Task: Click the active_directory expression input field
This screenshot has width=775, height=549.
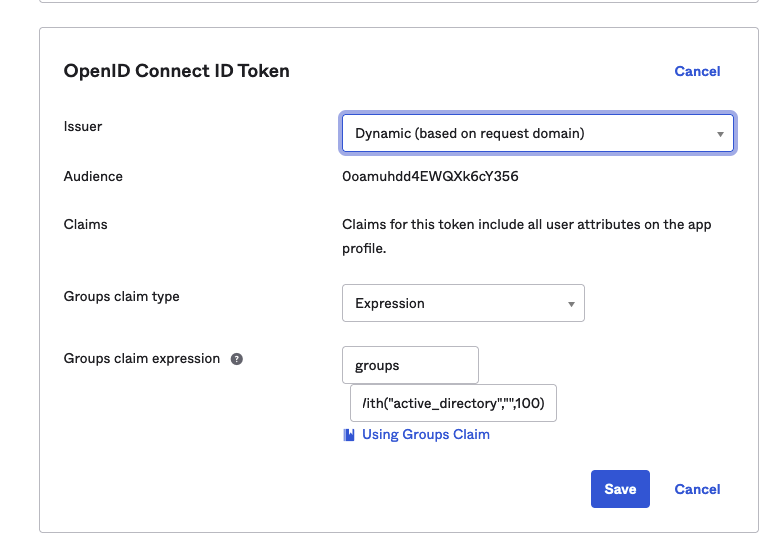Action: point(453,403)
